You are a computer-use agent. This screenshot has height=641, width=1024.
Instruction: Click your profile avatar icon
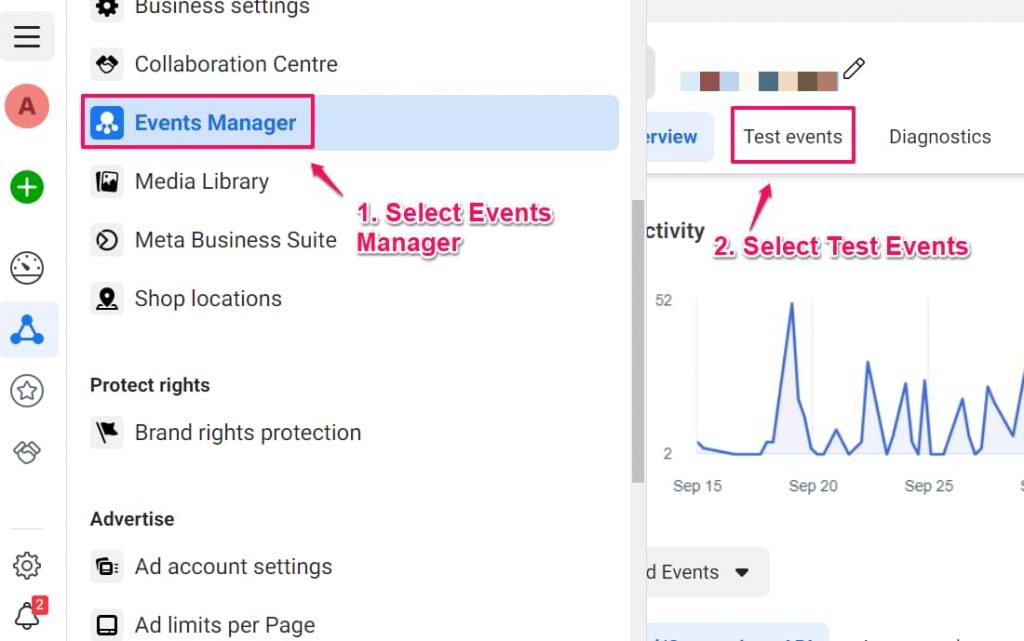pos(27,105)
